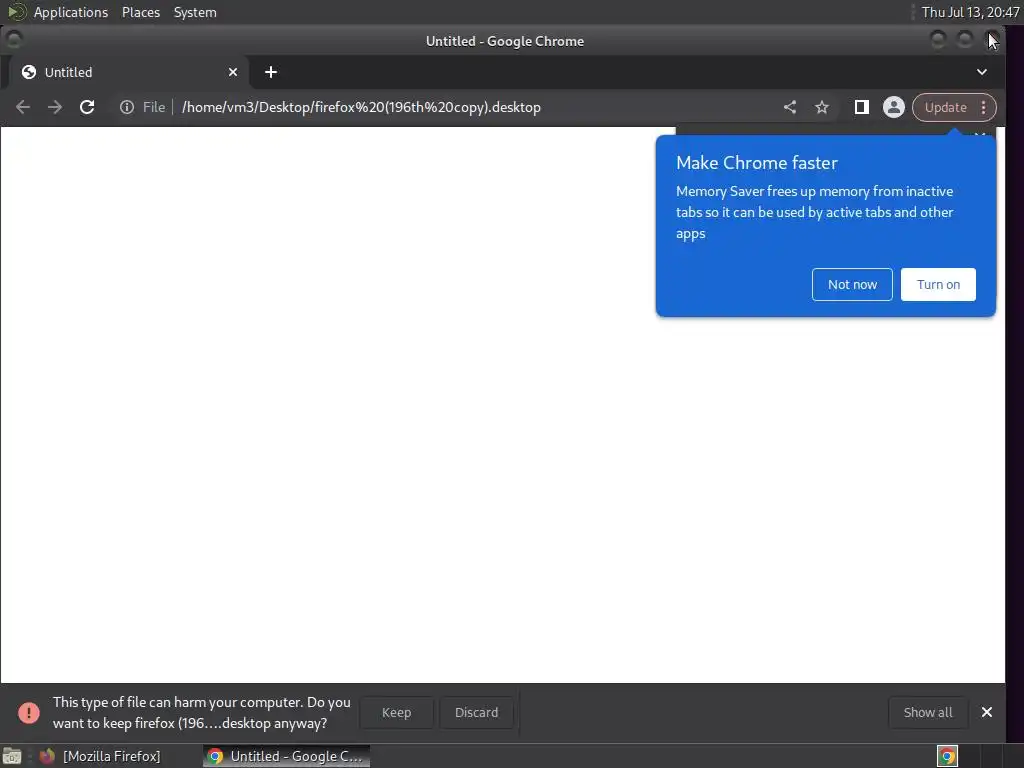Click the download warning message text
Screen dimensions: 1024x768
(201, 712)
